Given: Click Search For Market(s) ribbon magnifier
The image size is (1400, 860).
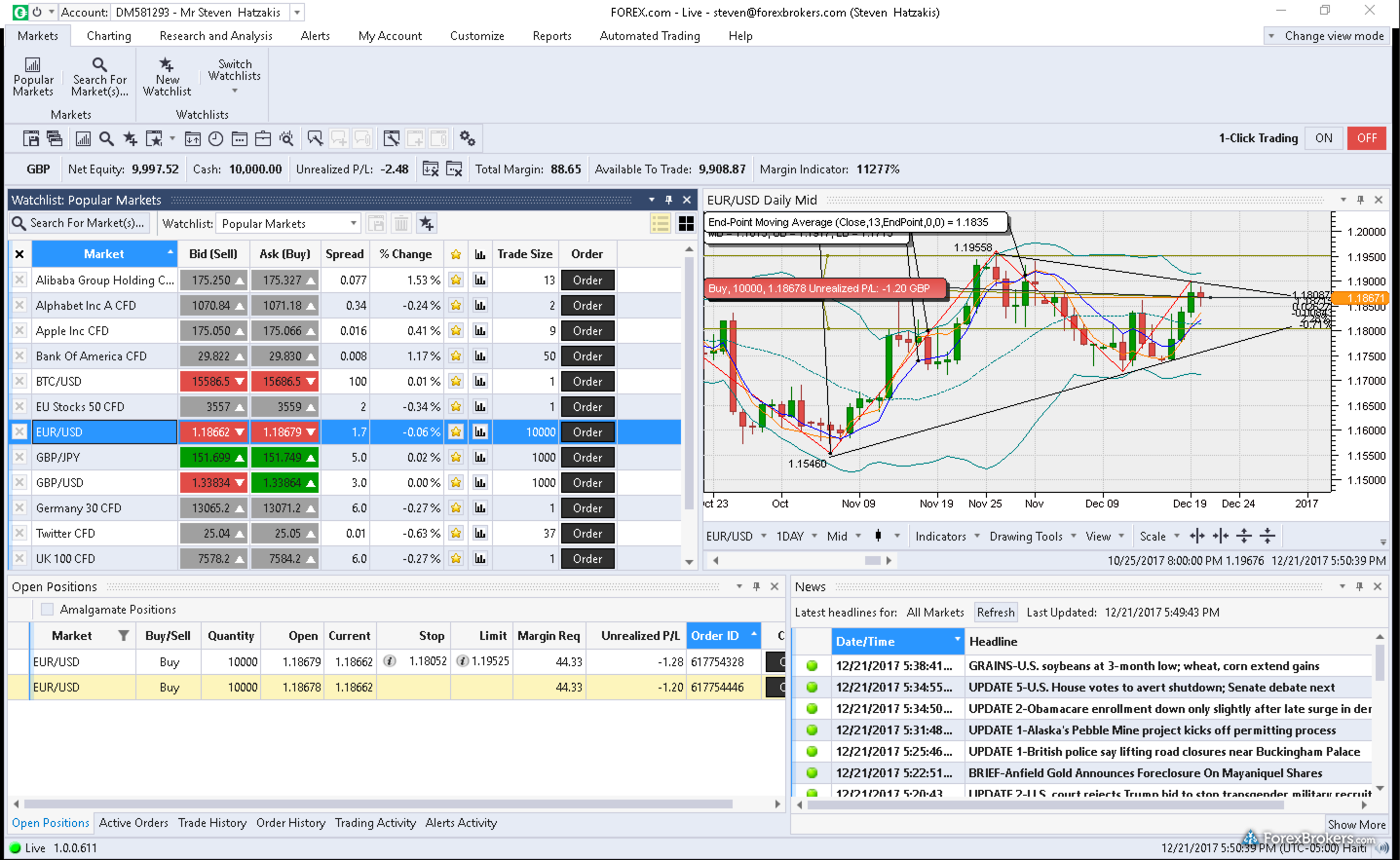Looking at the screenshot, I should [99, 77].
